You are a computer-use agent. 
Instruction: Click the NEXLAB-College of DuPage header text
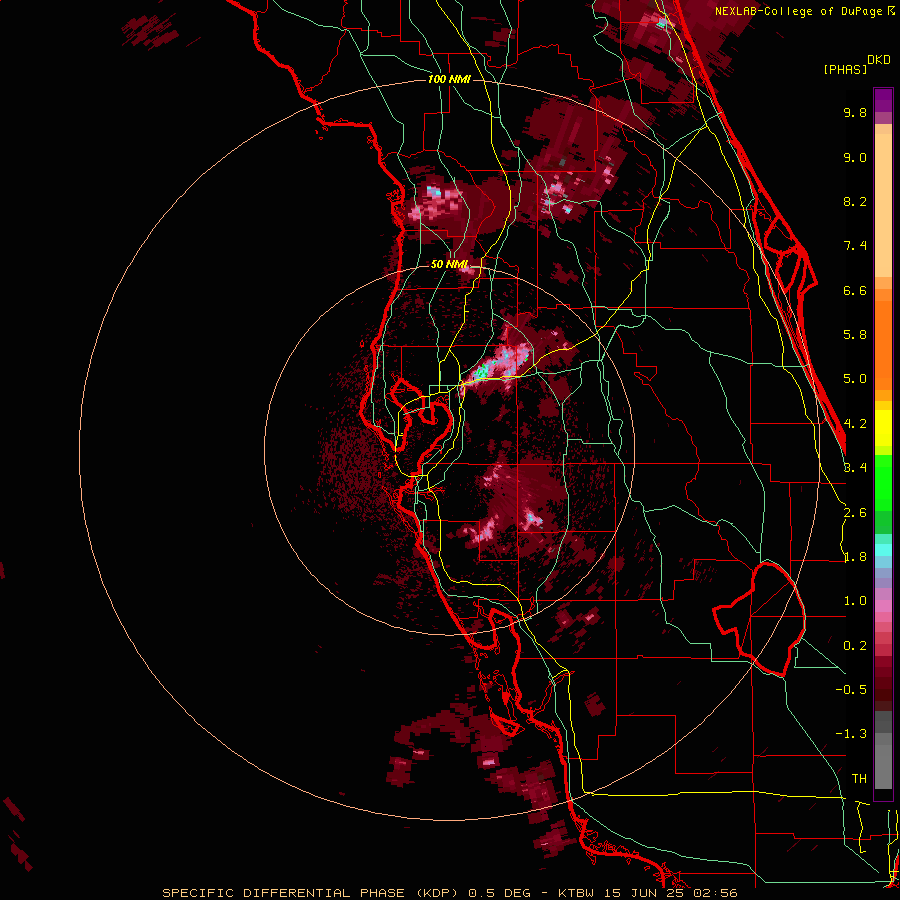click(804, 11)
